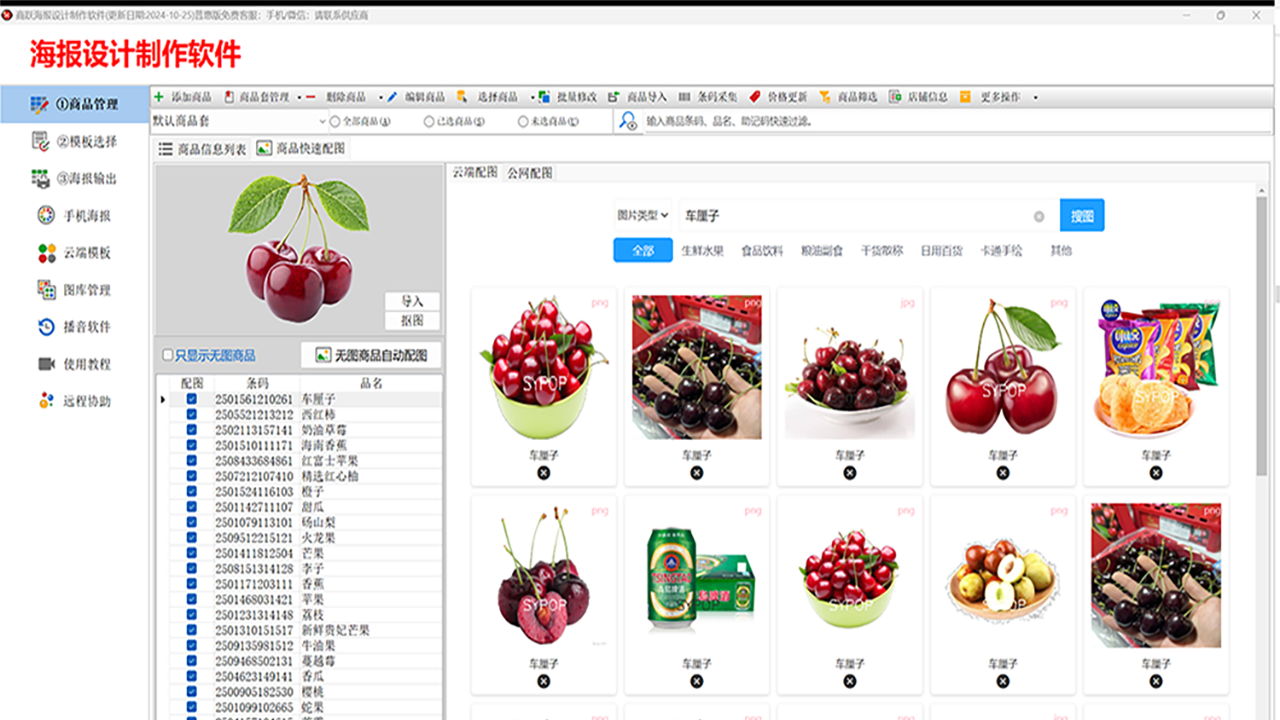
Task: Click the 搜图 search button
Action: click(x=1082, y=214)
